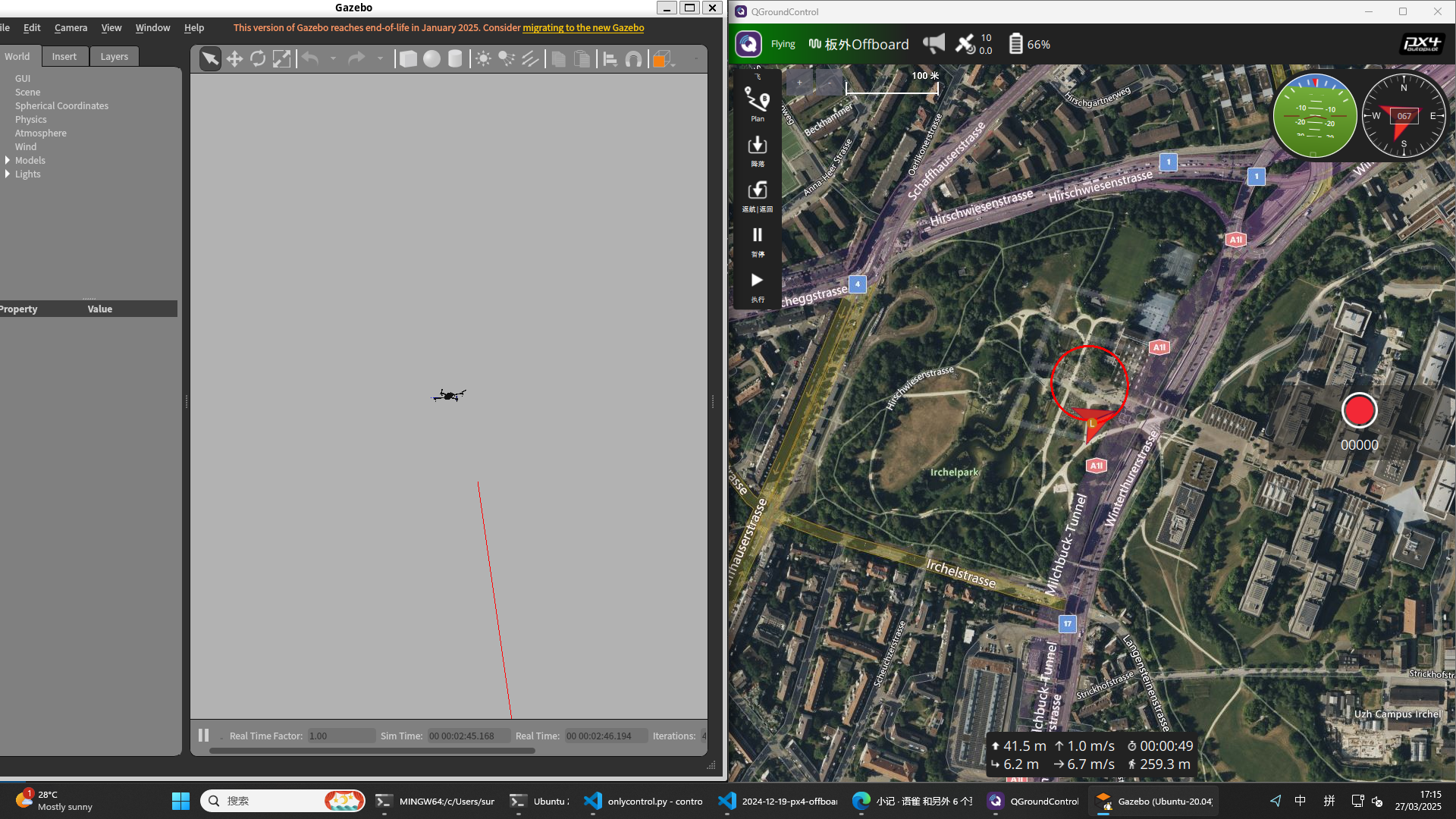This screenshot has width=1456, height=819.
Task: Activate the translate mode tool in Gazebo
Action: click(234, 58)
